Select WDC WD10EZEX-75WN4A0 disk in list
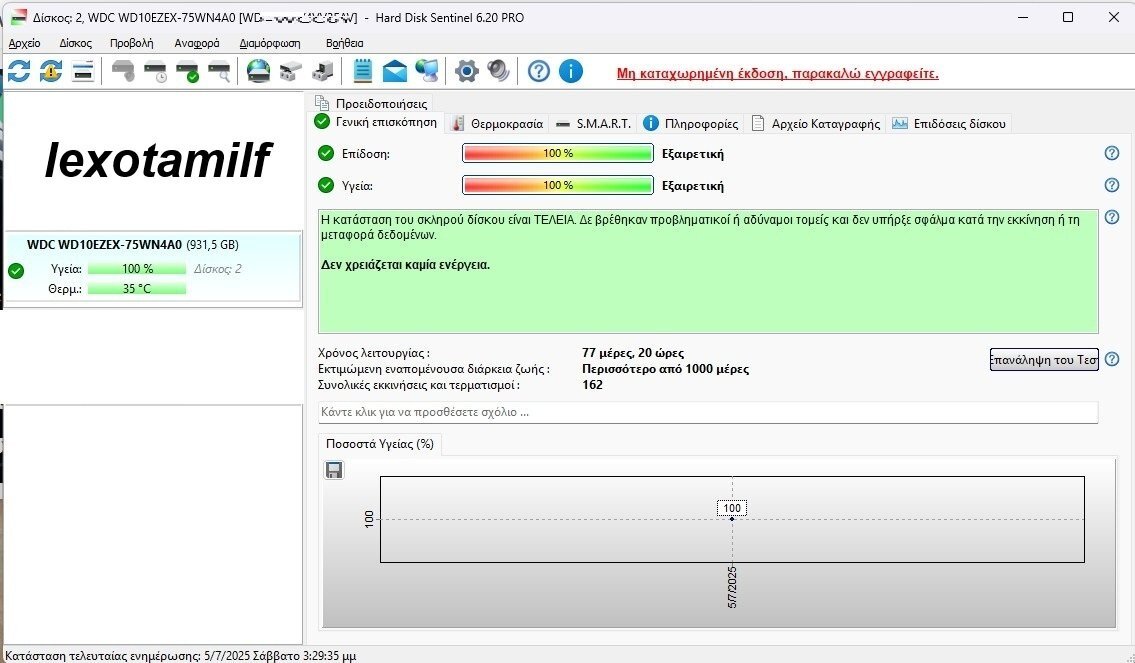Screen dimensions: 1135x663 coord(153,266)
